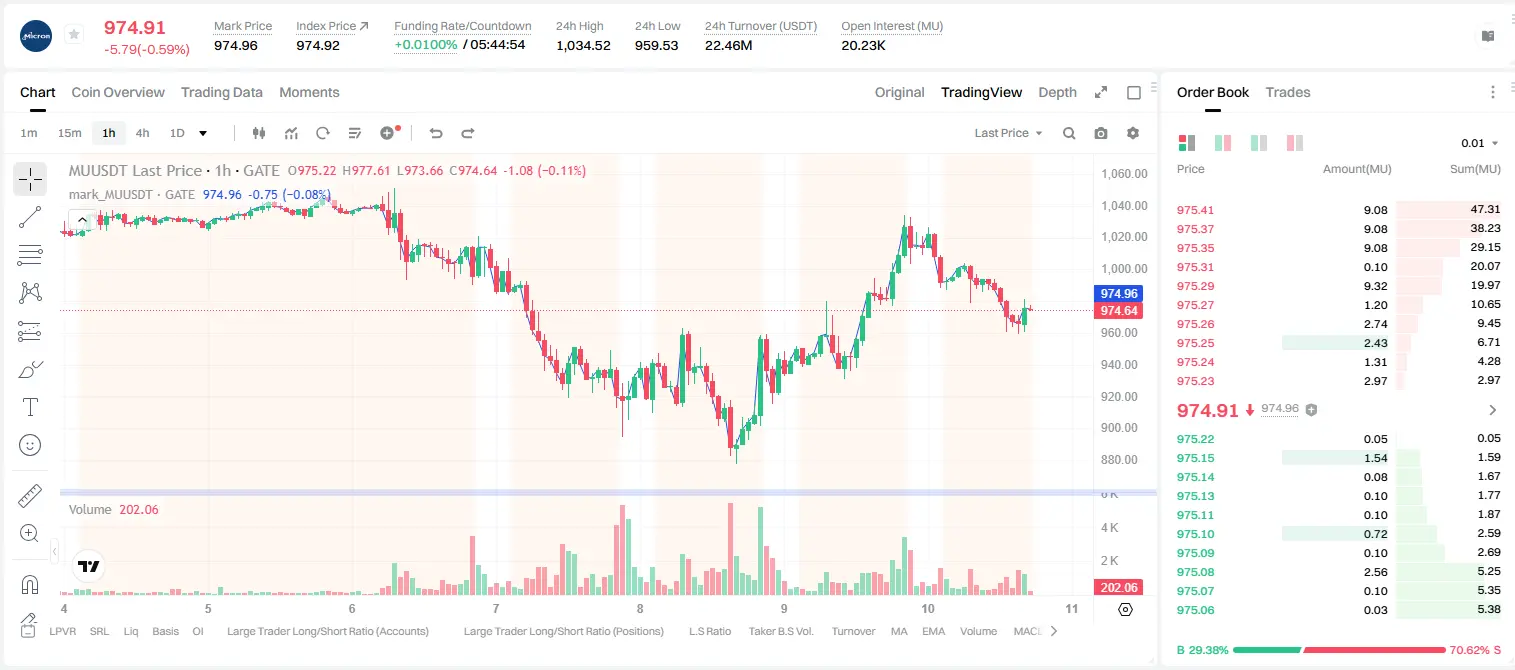Open the candlestick chart type selector
Viewport: 1515px width, 670px height.
pyautogui.click(x=260, y=133)
